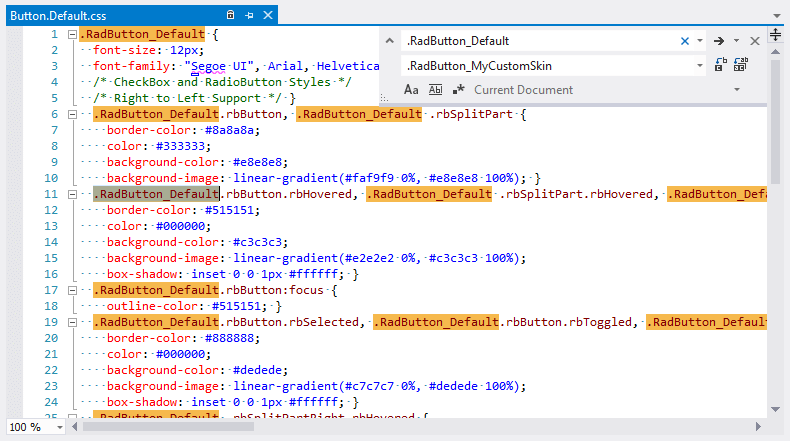The height and width of the screenshot is (441, 790).
Task: Open the Current Document scope dropdown
Action: pyautogui.click(x=736, y=90)
